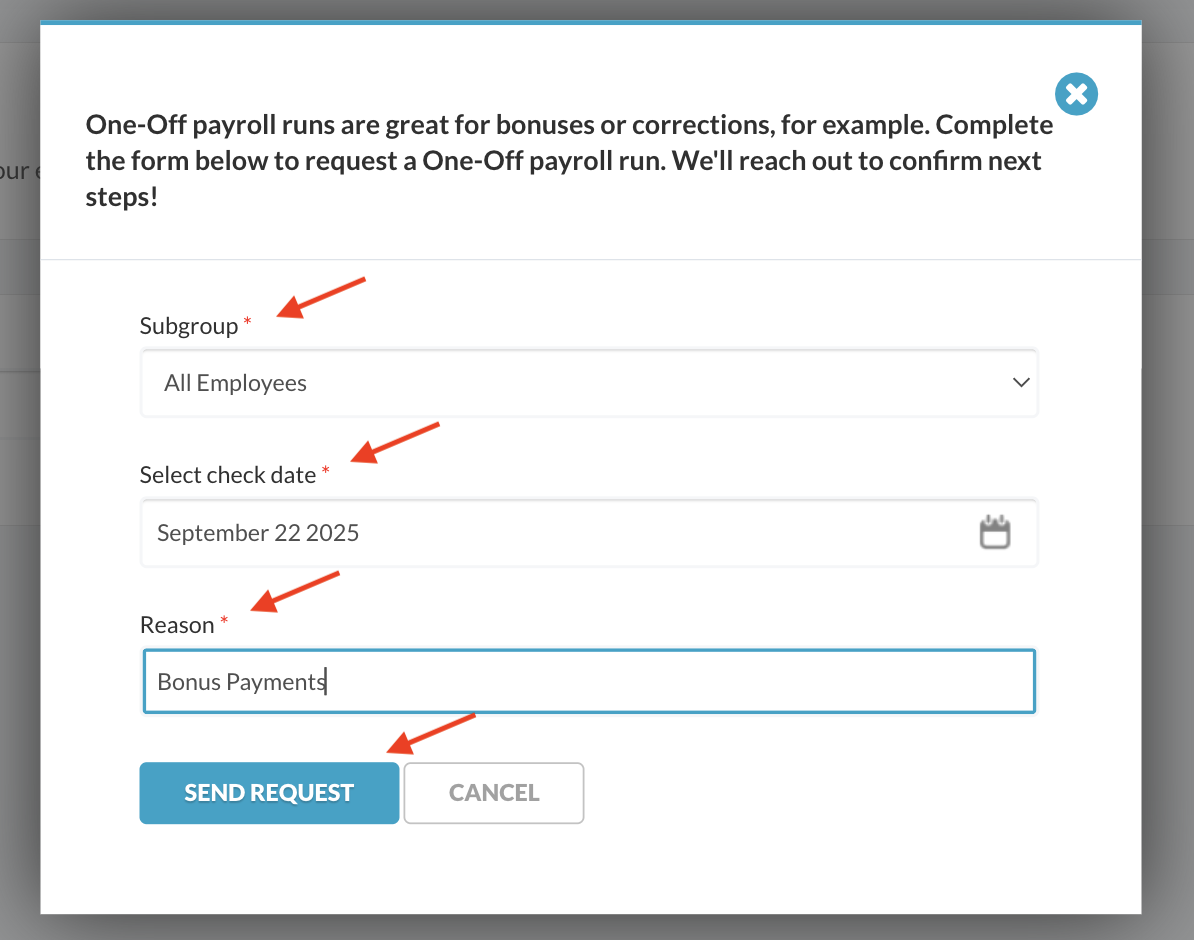
Task: Click the red asterisk beside Subgroup
Action: click(248, 322)
